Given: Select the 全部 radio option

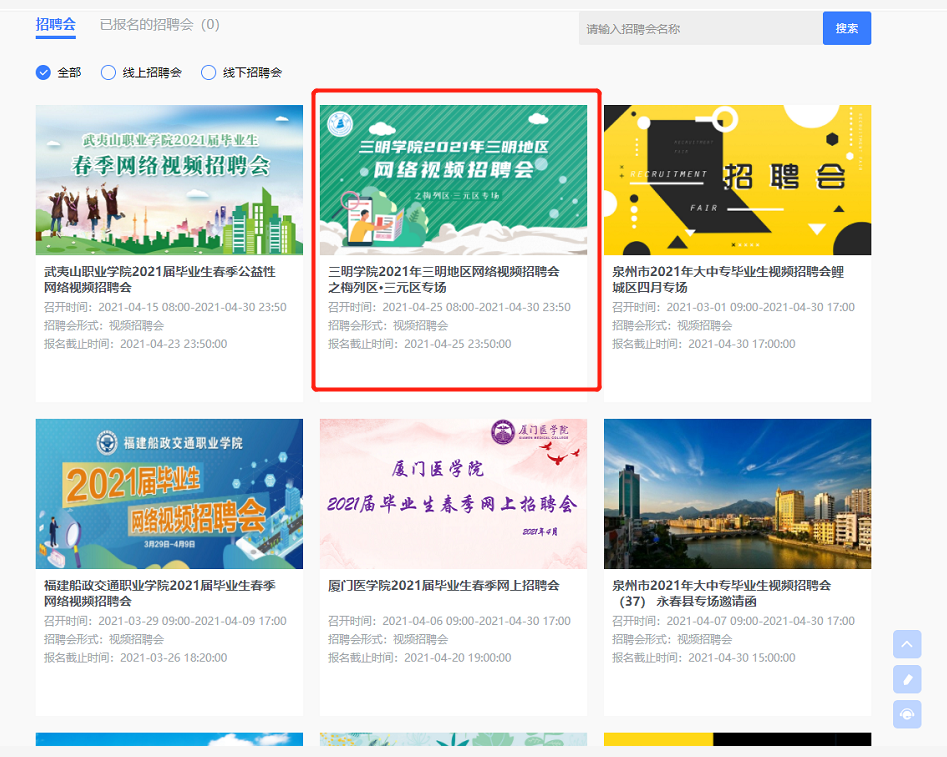Looking at the screenshot, I should tap(43, 72).
